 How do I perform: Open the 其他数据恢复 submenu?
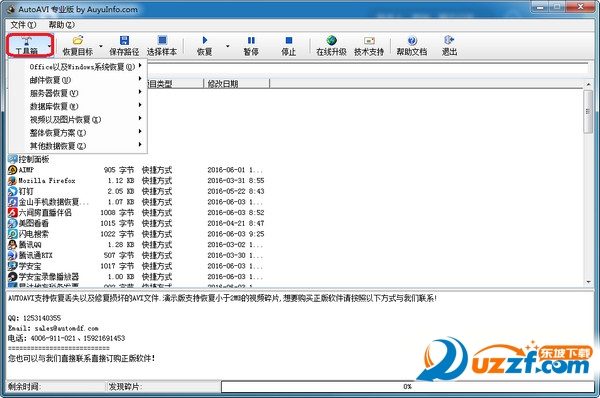coord(78,145)
